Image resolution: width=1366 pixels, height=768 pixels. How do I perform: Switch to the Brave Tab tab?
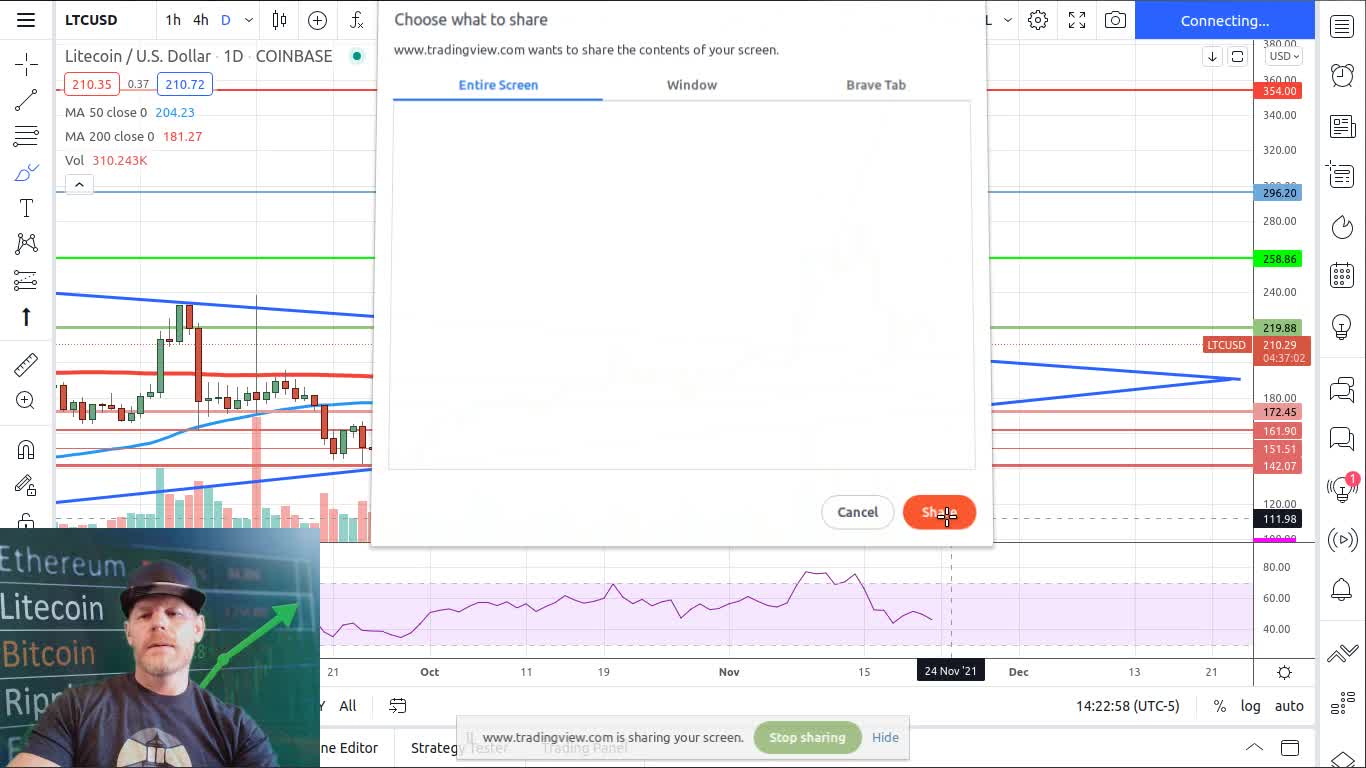click(x=876, y=85)
